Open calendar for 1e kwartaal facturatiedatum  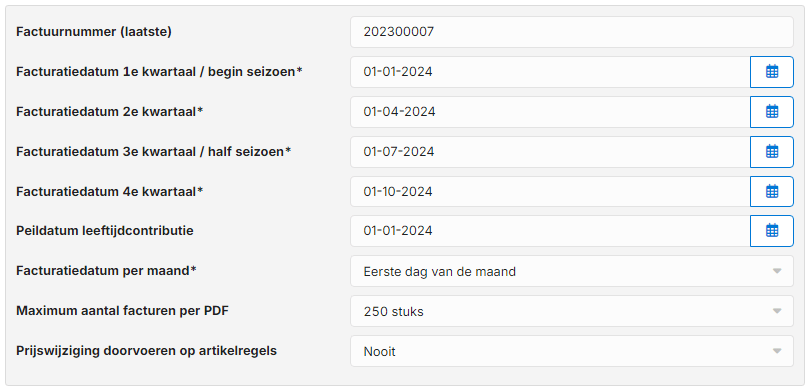point(772,72)
